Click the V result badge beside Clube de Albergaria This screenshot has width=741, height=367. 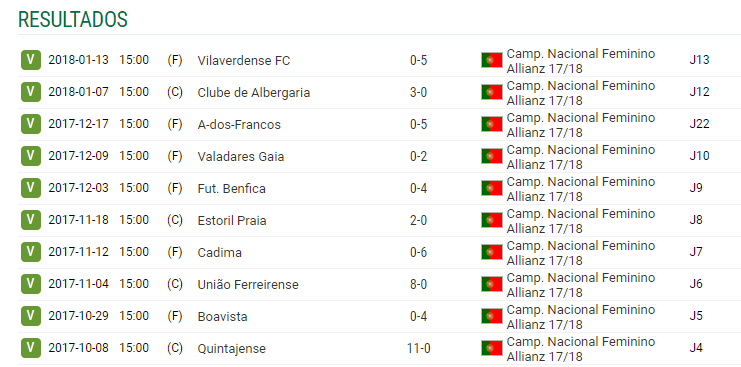tap(31, 92)
